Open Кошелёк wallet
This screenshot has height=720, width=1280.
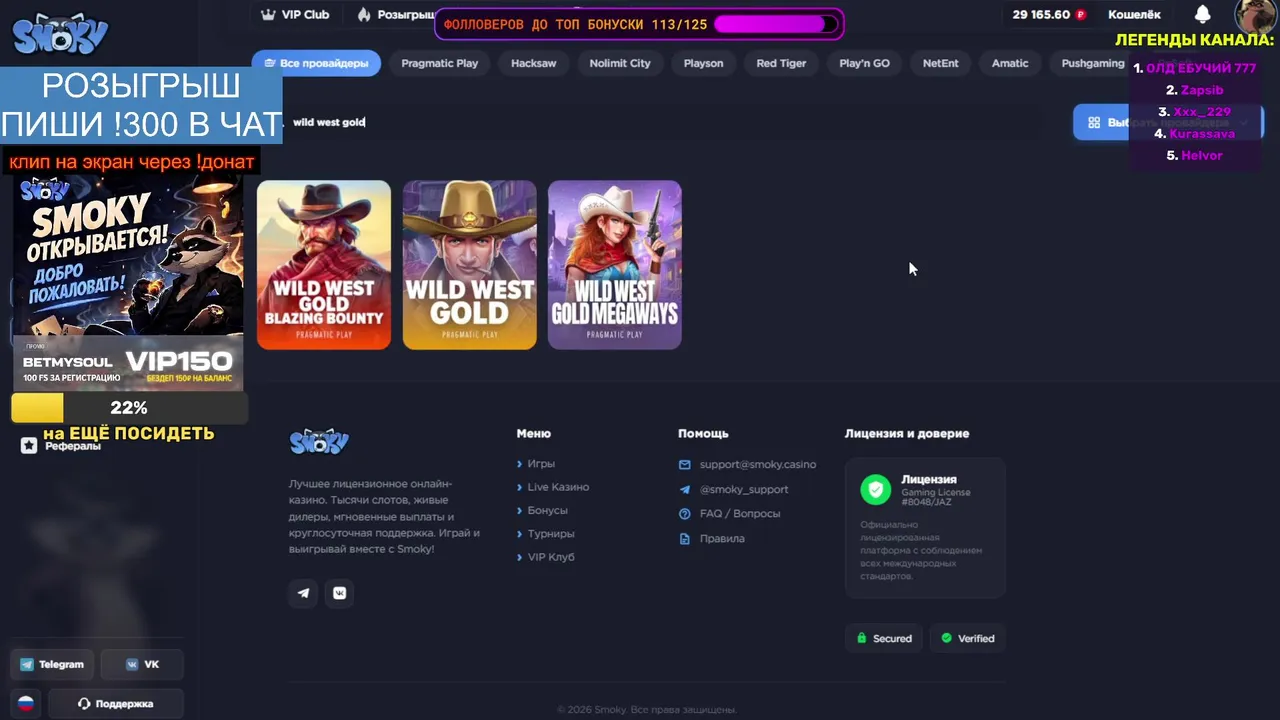pyautogui.click(x=1134, y=15)
